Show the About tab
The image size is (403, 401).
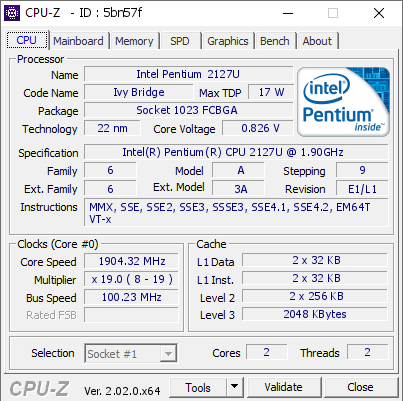(317, 41)
